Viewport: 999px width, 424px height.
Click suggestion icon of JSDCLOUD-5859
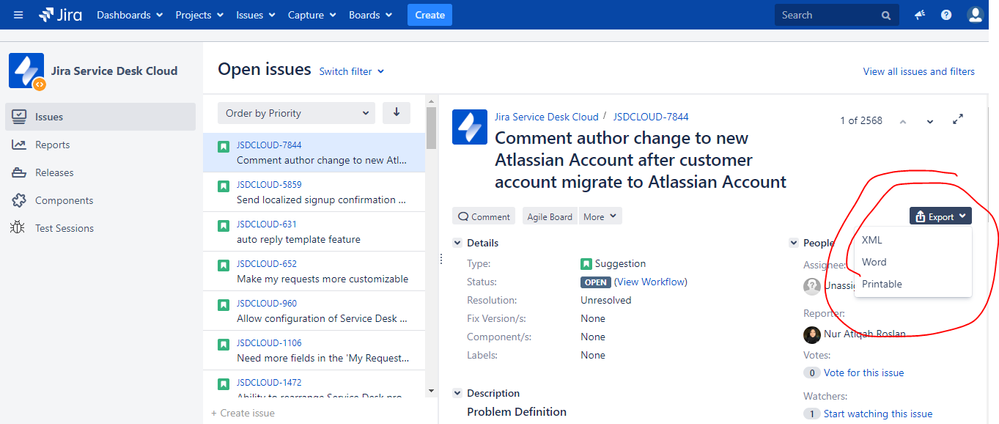coord(223,186)
